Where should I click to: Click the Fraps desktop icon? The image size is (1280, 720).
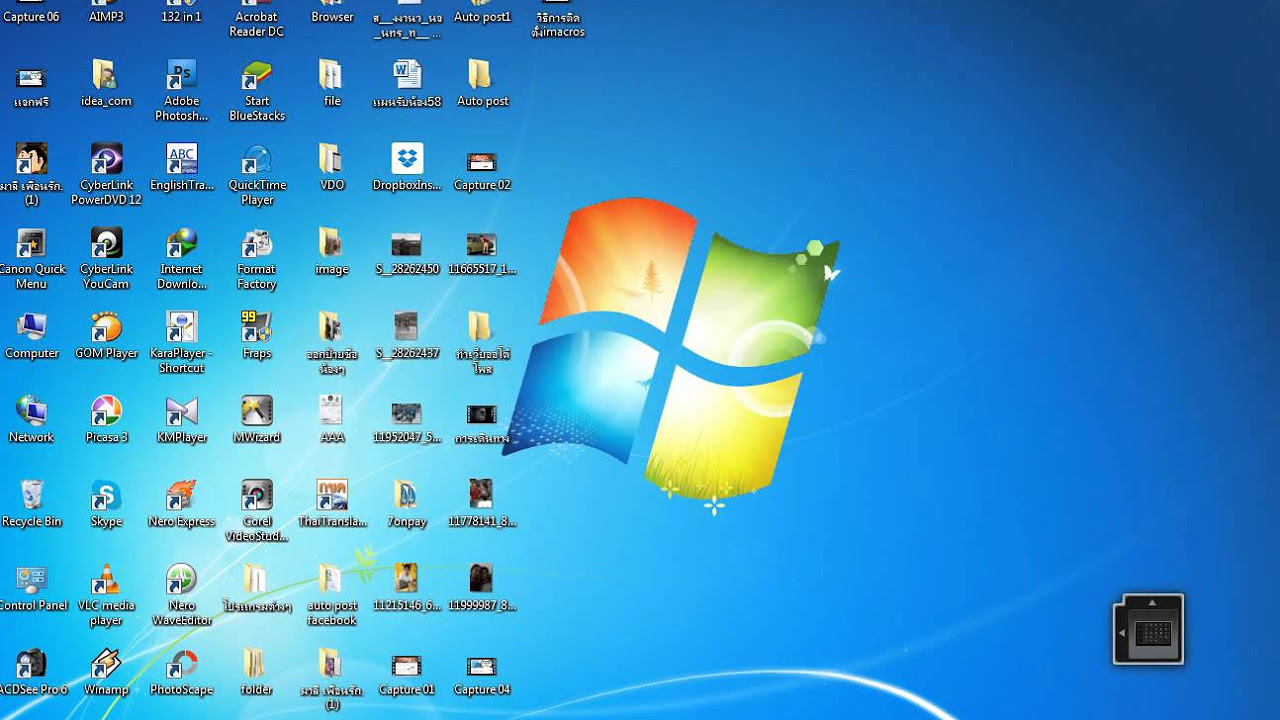point(256,328)
